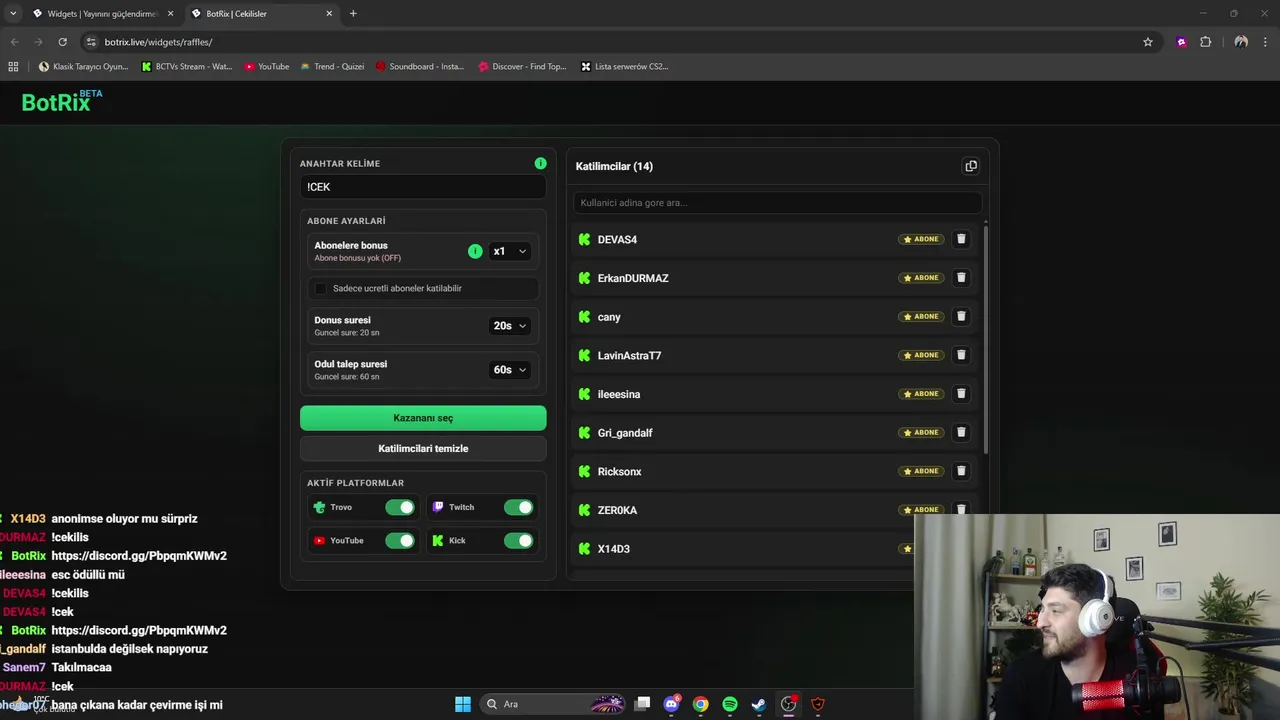Delete participant ErkanDURMAZ with the trash icon

(961, 278)
